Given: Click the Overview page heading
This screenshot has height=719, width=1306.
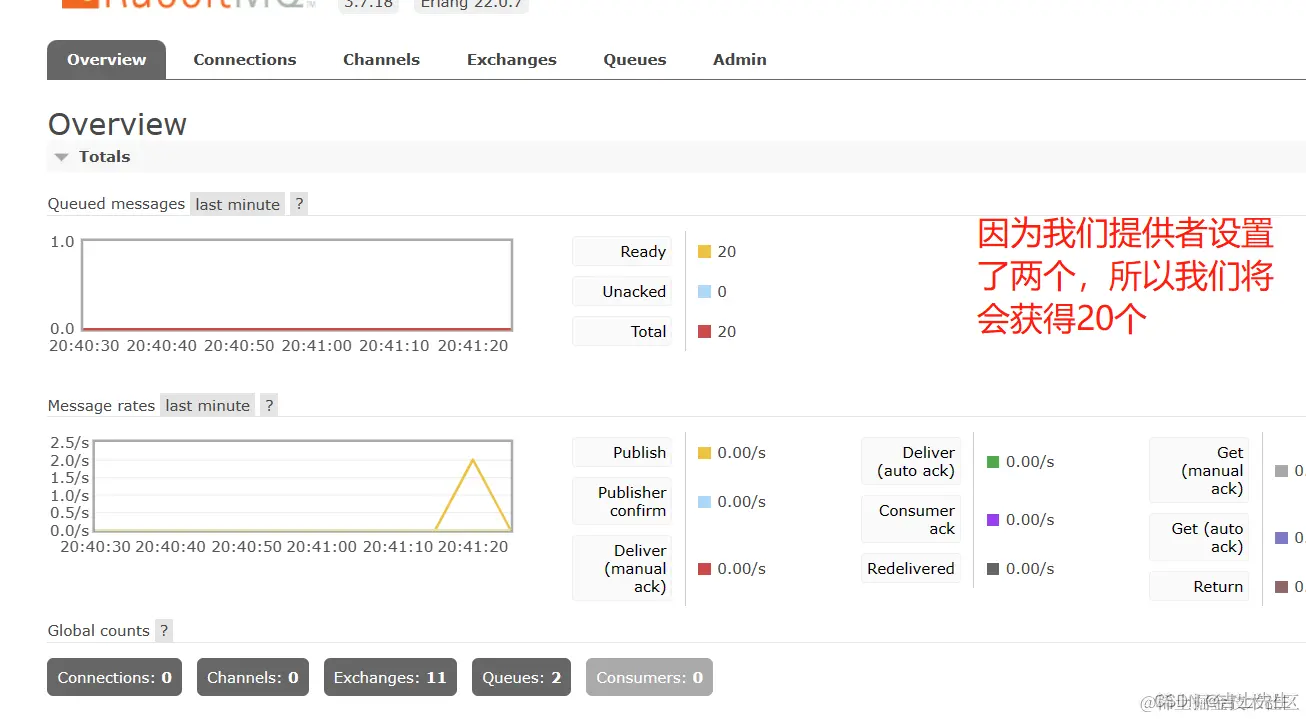Looking at the screenshot, I should (117, 124).
